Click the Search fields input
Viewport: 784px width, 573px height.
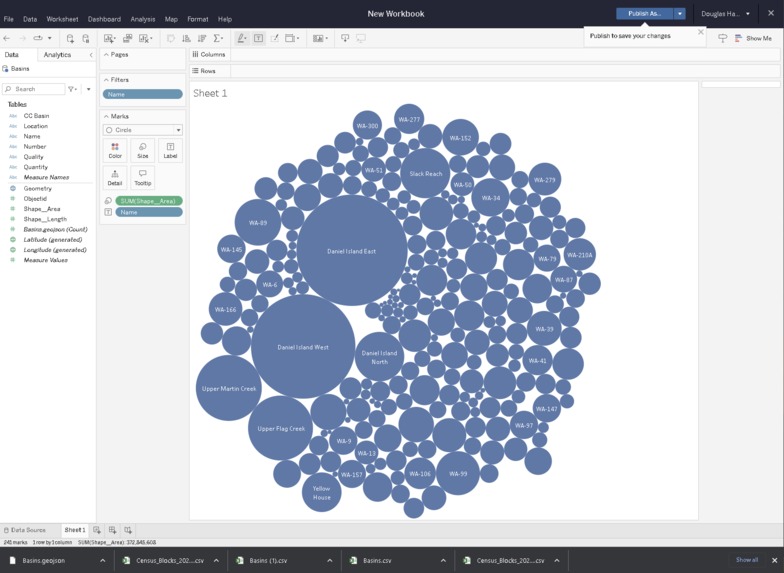pyautogui.click(x=34, y=89)
